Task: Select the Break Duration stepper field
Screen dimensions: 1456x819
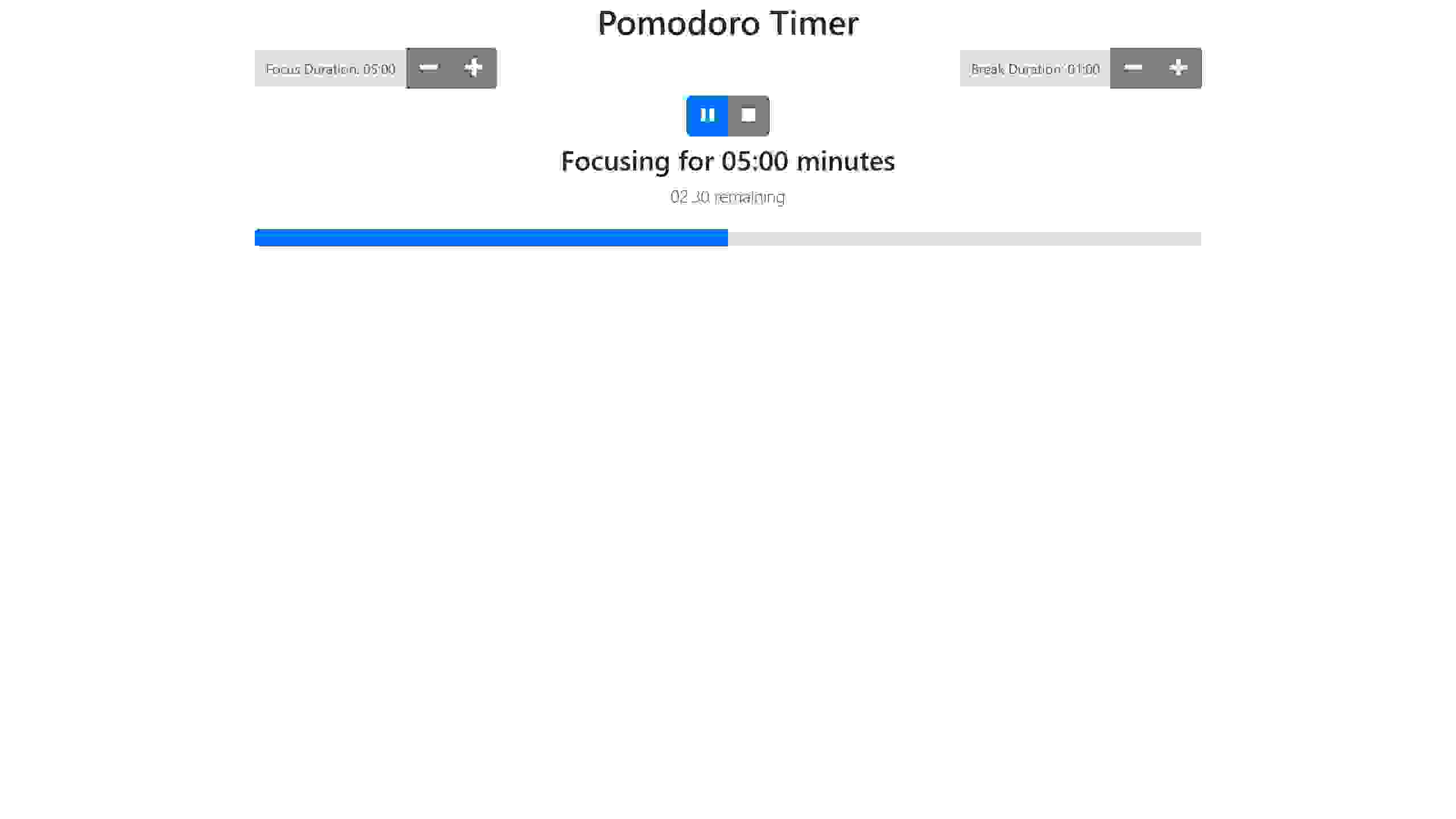Action: (x=1035, y=68)
